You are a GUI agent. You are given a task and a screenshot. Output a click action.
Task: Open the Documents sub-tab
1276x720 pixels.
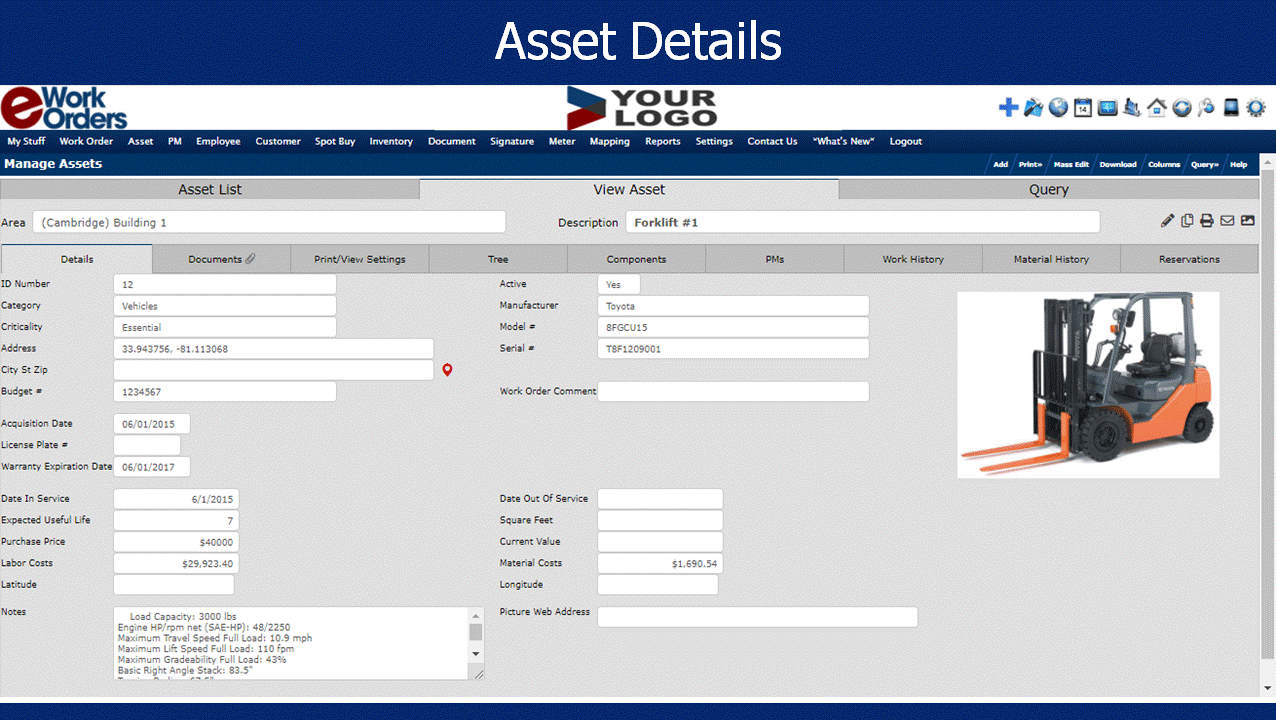(x=222, y=259)
